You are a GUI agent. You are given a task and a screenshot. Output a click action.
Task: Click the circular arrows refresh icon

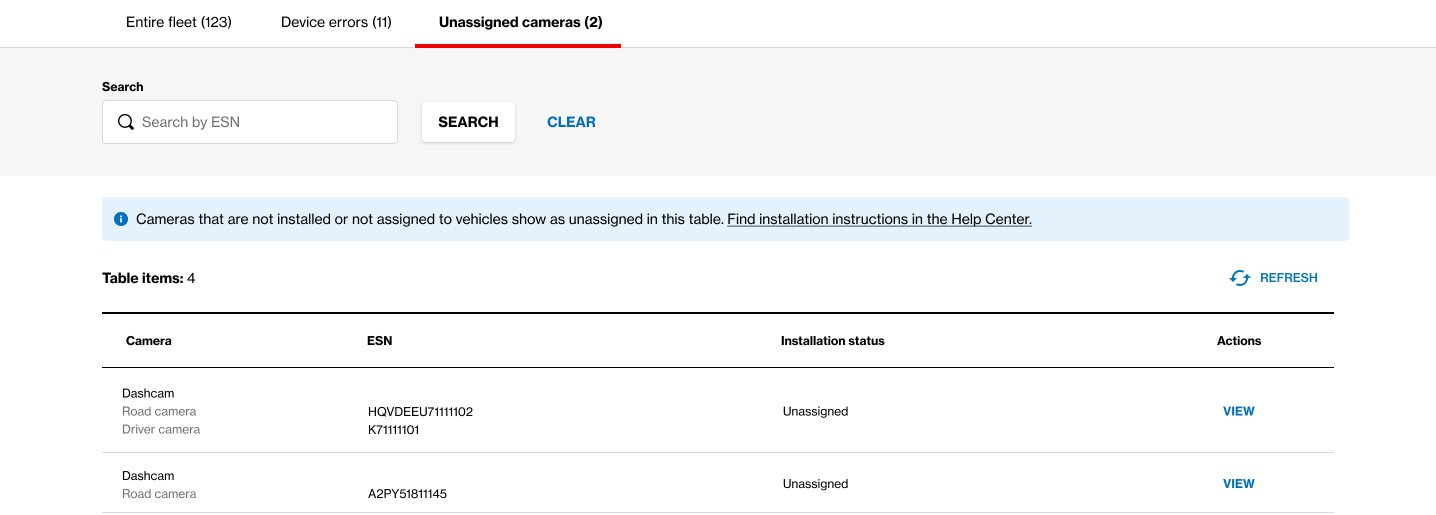point(1240,278)
